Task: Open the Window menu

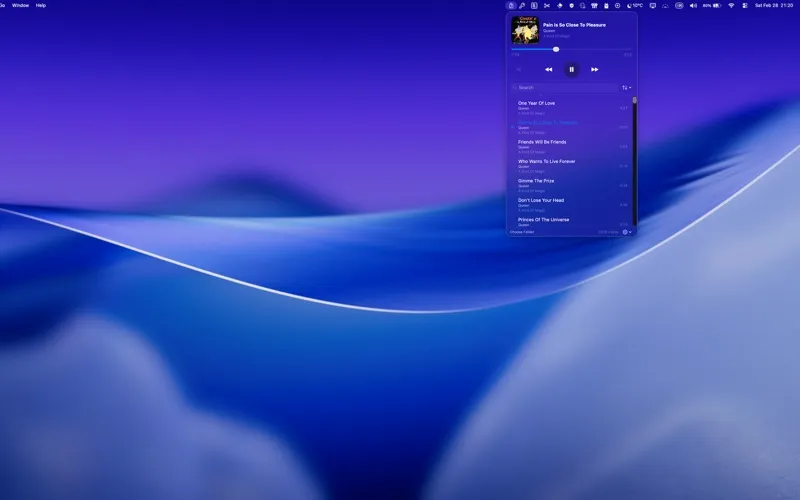Action: [20, 5]
